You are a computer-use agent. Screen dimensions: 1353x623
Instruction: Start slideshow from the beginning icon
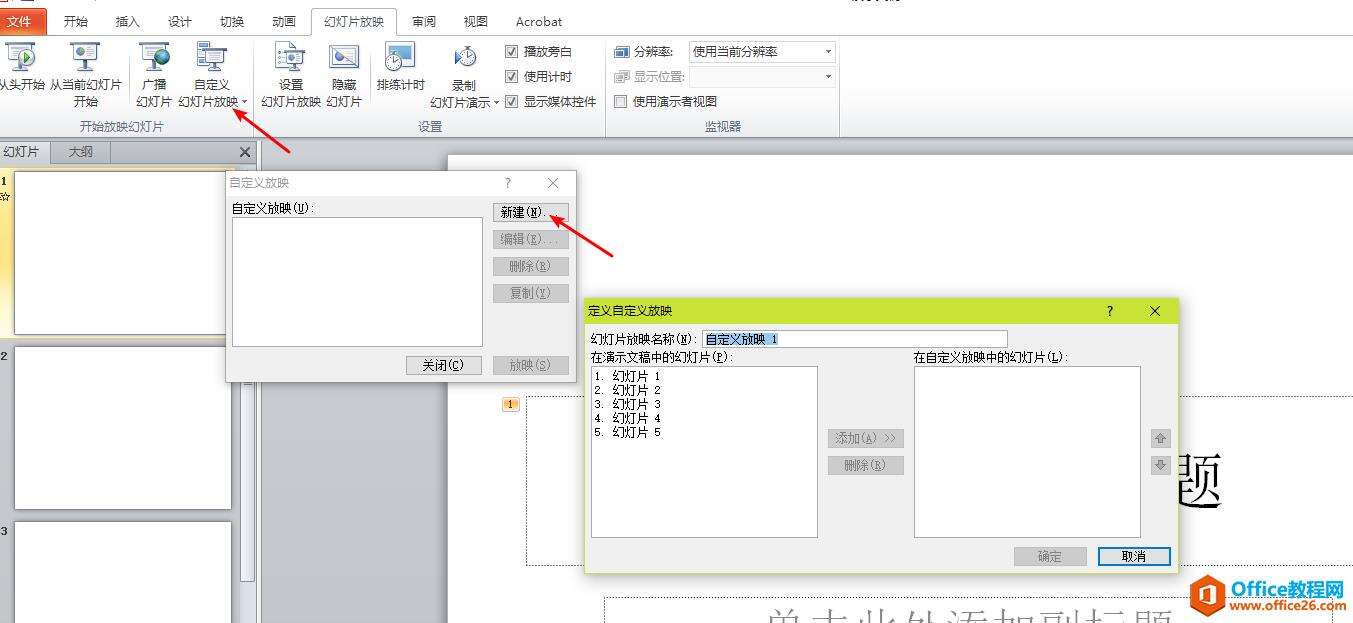pos(20,57)
